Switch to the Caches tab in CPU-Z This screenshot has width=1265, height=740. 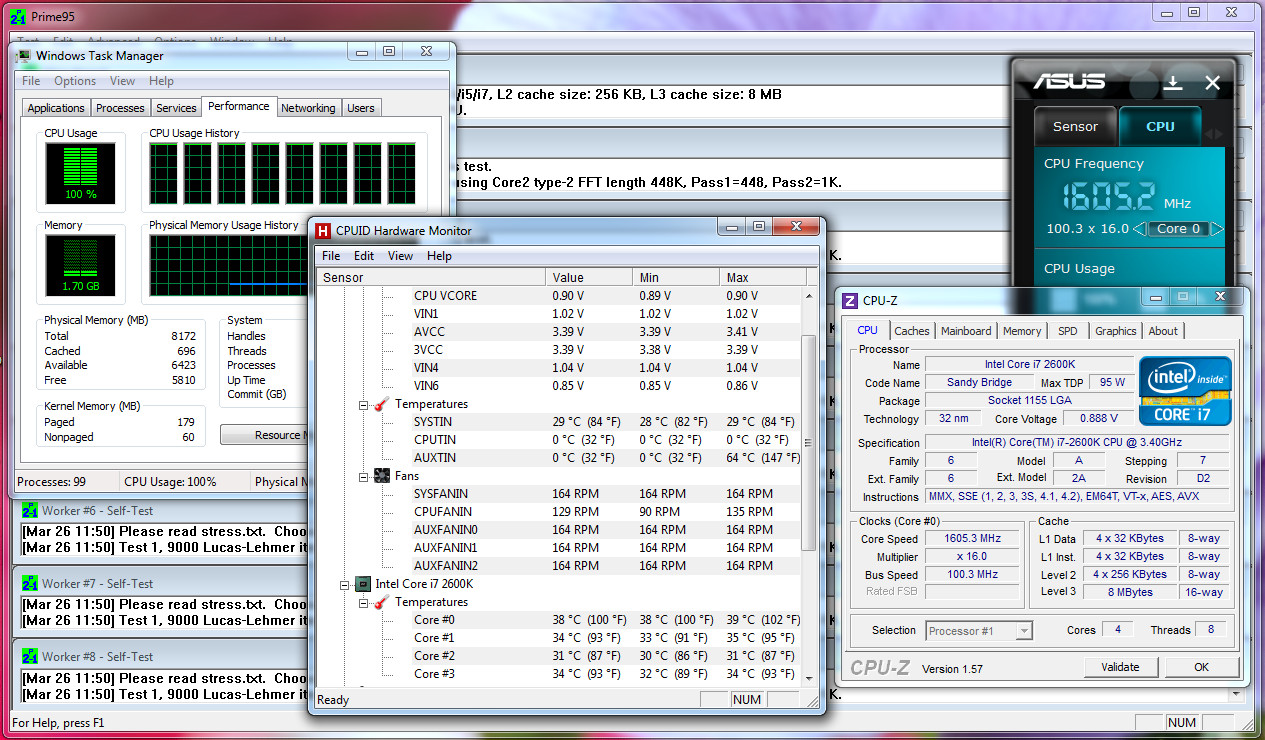coord(912,331)
